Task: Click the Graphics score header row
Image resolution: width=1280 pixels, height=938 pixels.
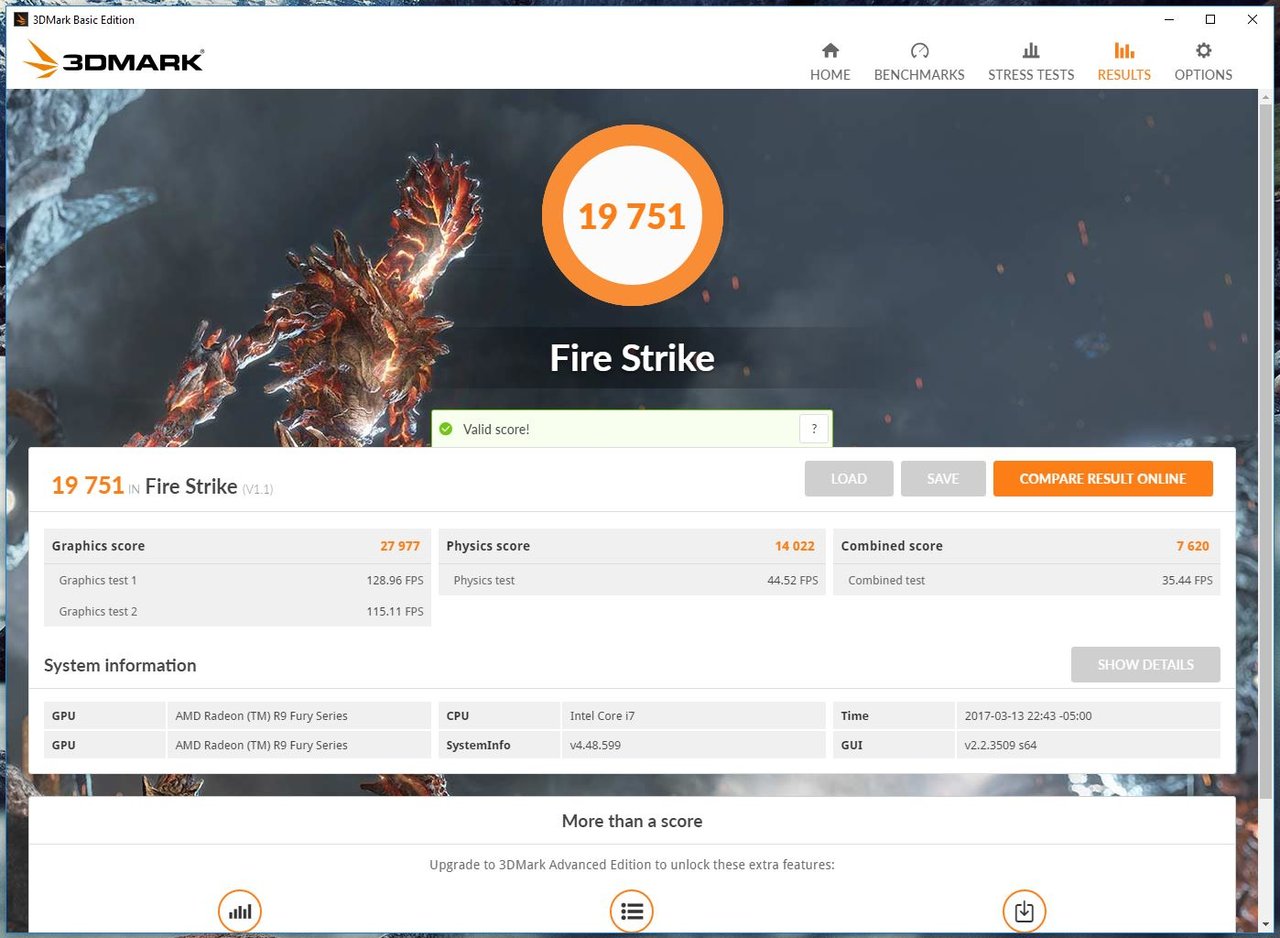Action: click(237, 546)
